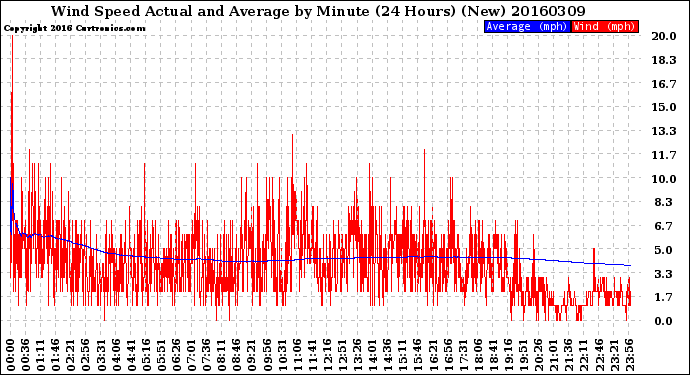Screen dimensions: 690x375
Task: Click the 01:46 time axis label
Action: coord(56,355)
